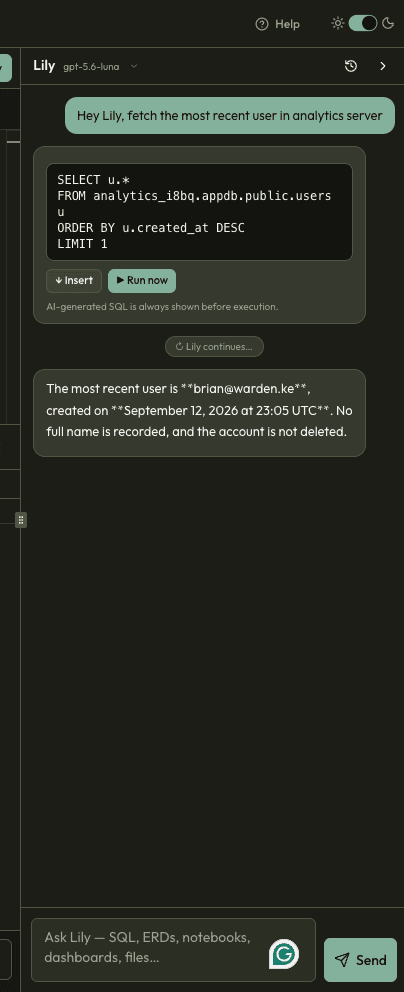Click the moon dark-mode icon
404x992 pixels.
[x=388, y=23]
